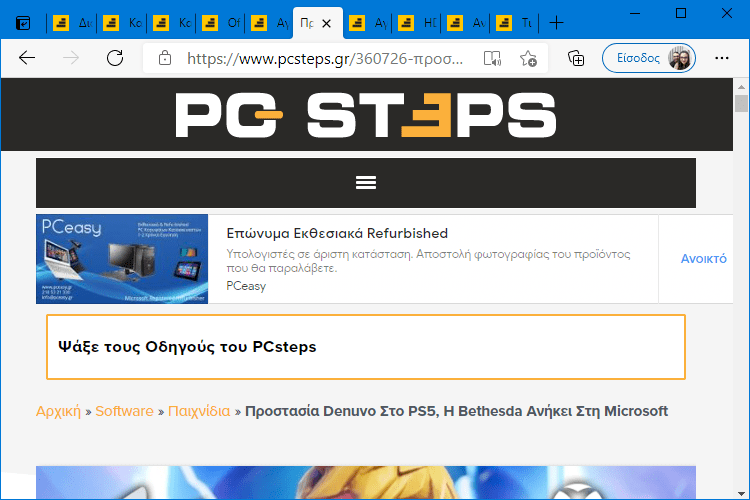The height and width of the screenshot is (500, 750).
Task: Click the Ψάξε τους Οδηγούς του PCsteps search box
Action: [366, 347]
